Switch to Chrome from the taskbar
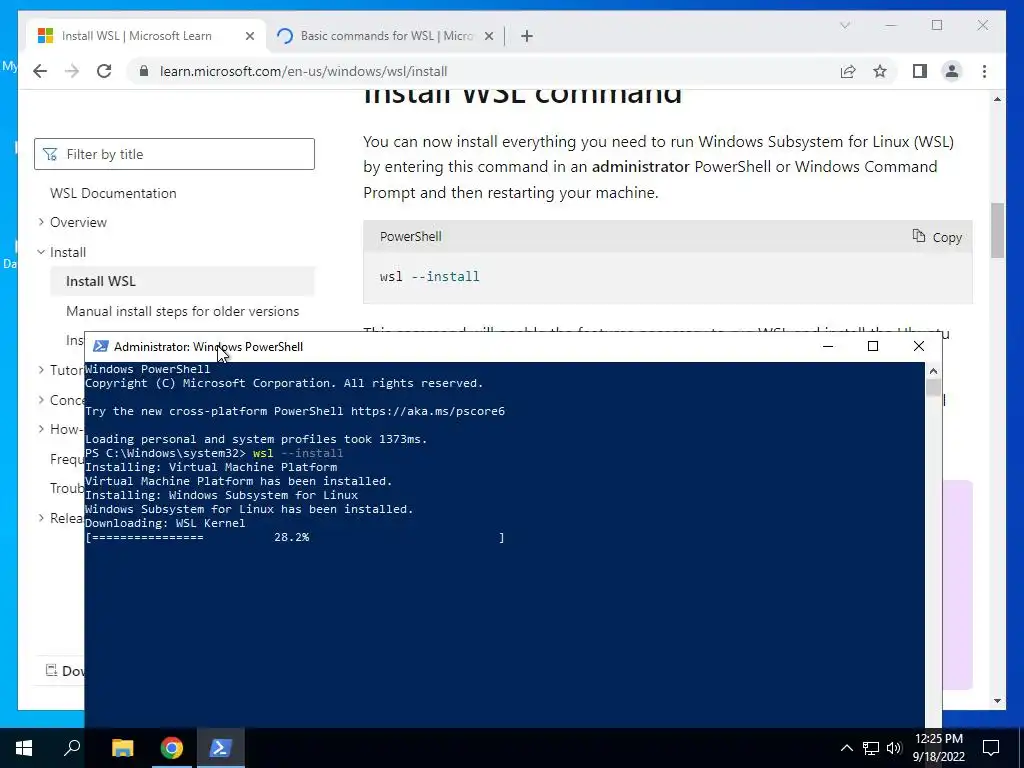The width and height of the screenshot is (1024, 768). tap(172, 748)
